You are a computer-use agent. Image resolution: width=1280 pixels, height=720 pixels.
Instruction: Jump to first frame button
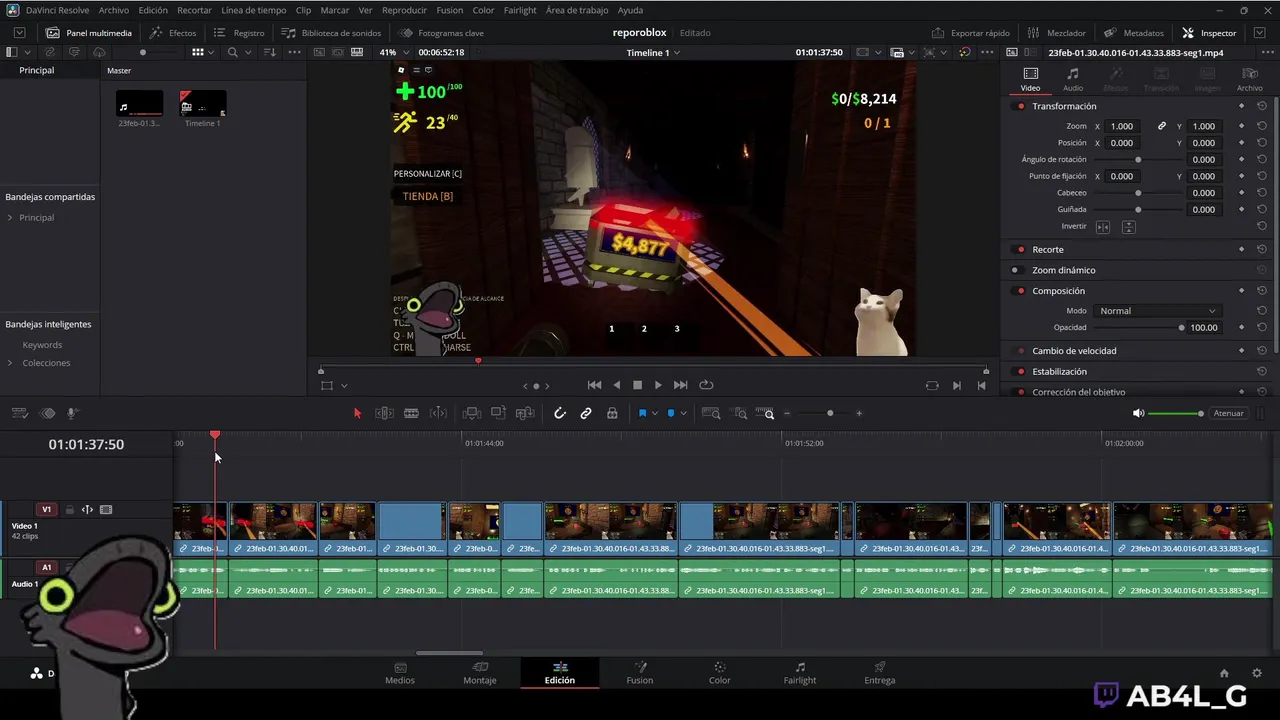click(x=594, y=385)
